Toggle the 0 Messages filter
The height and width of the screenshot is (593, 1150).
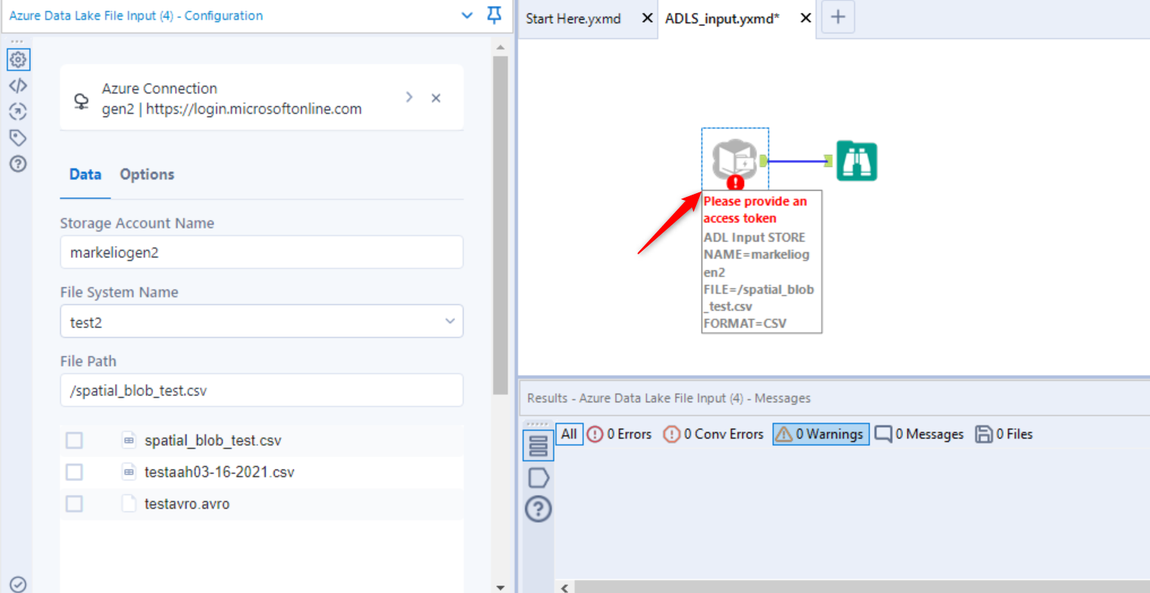click(919, 434)
